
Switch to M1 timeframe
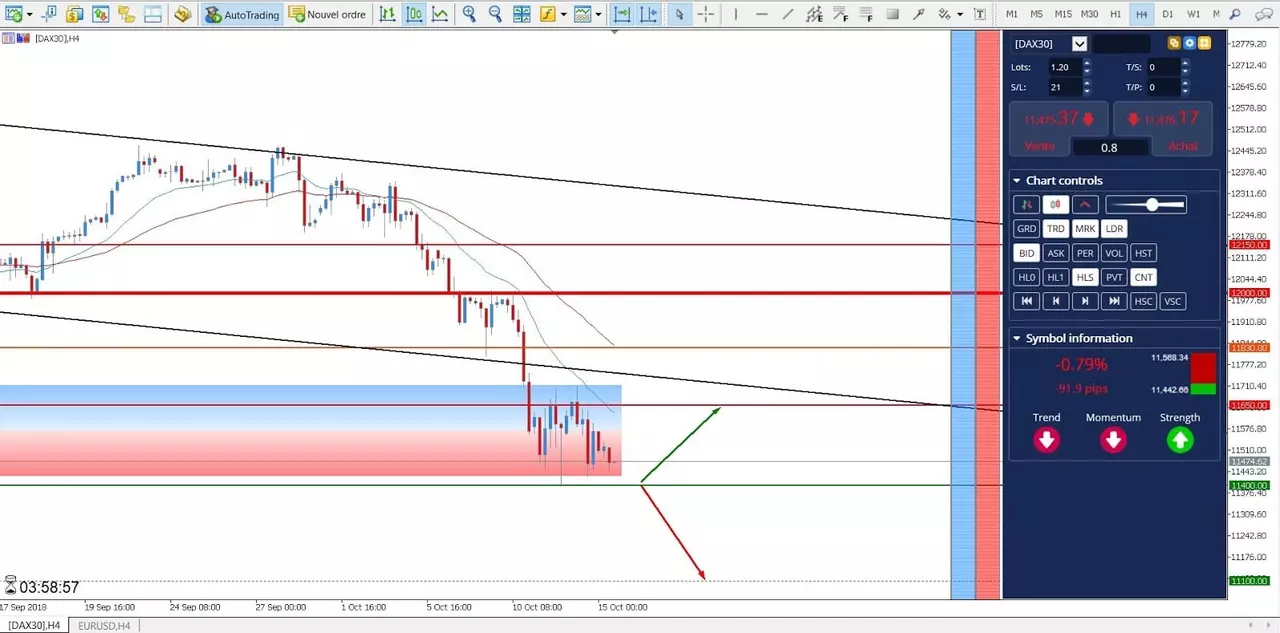point(1012,14)
